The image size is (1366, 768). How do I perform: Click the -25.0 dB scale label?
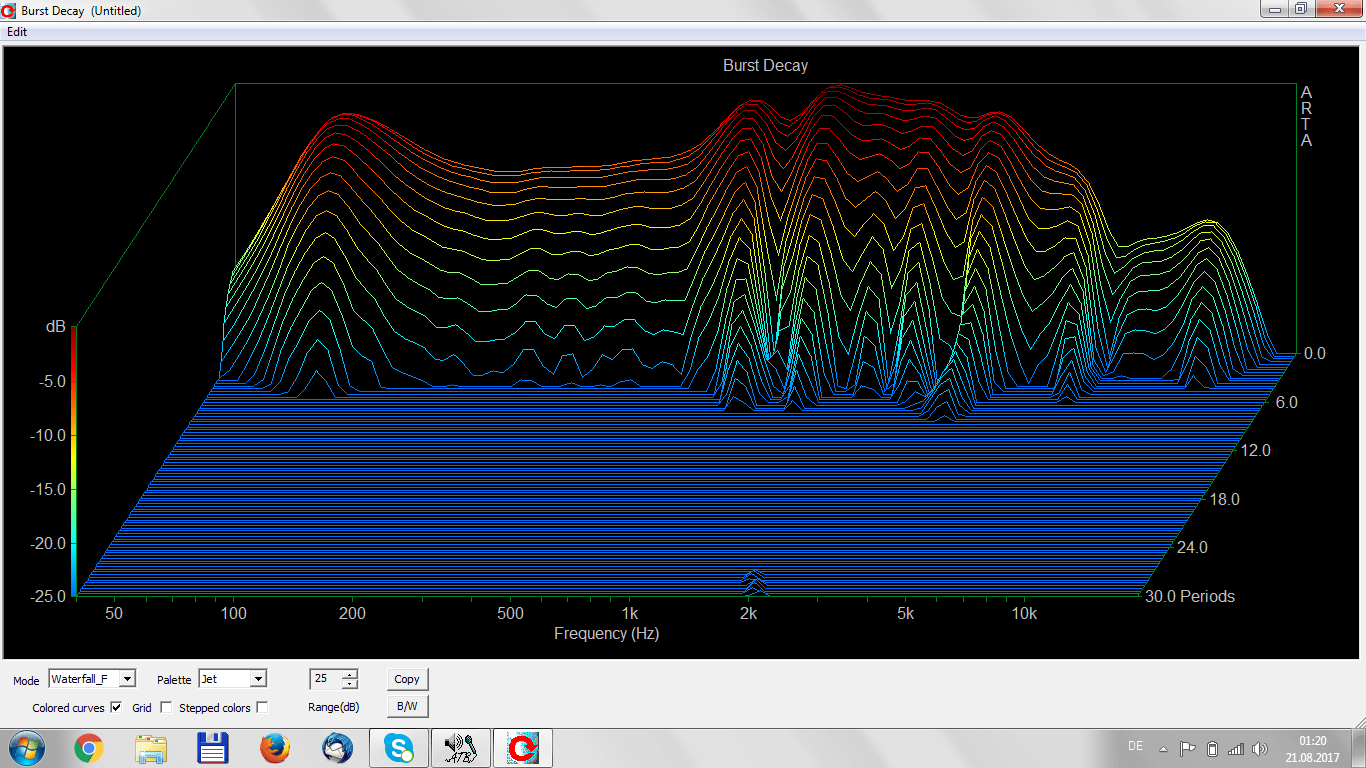49,596
